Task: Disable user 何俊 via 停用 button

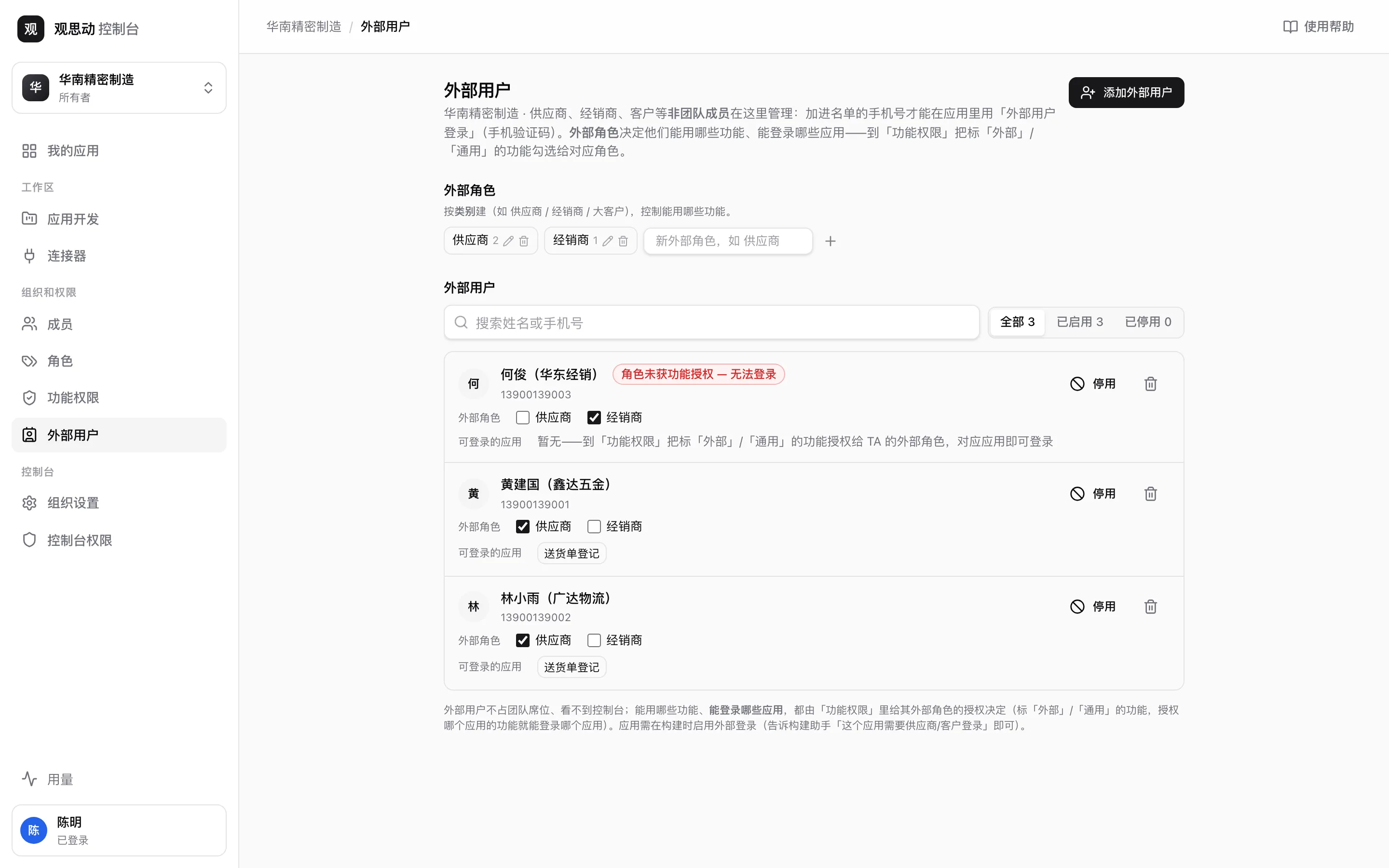Action: tap(1093, 383)
